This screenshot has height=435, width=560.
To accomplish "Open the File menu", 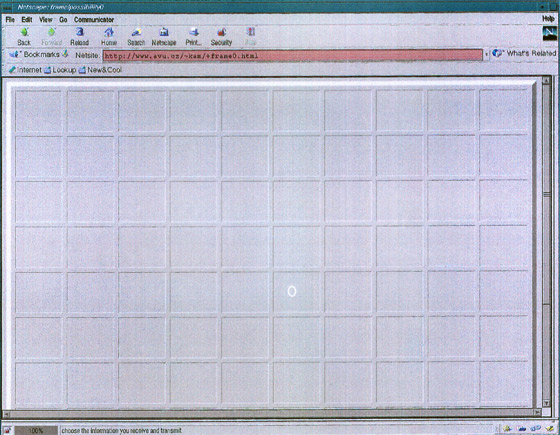I will point(10,20).
